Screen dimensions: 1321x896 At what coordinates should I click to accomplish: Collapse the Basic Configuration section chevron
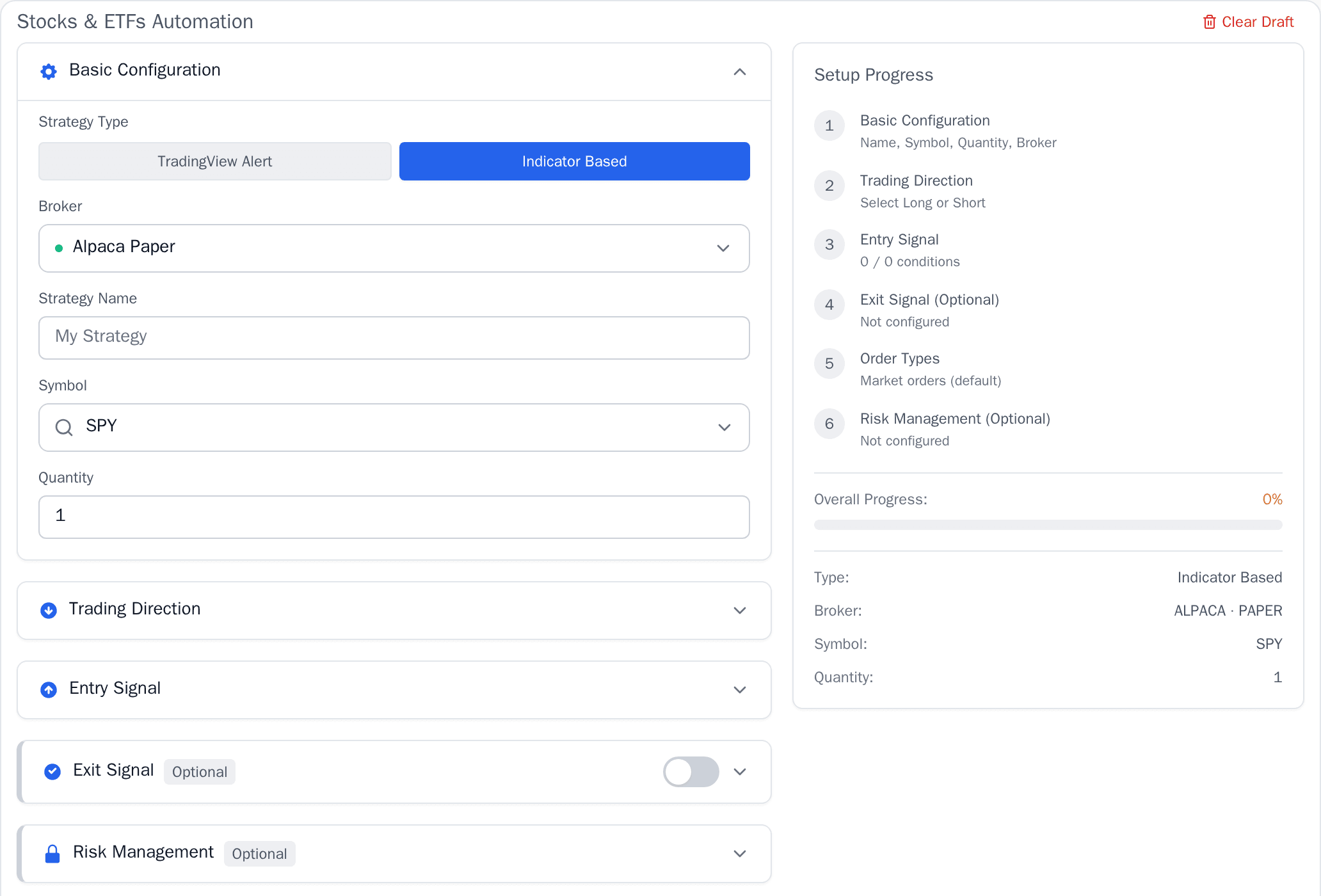740,72
